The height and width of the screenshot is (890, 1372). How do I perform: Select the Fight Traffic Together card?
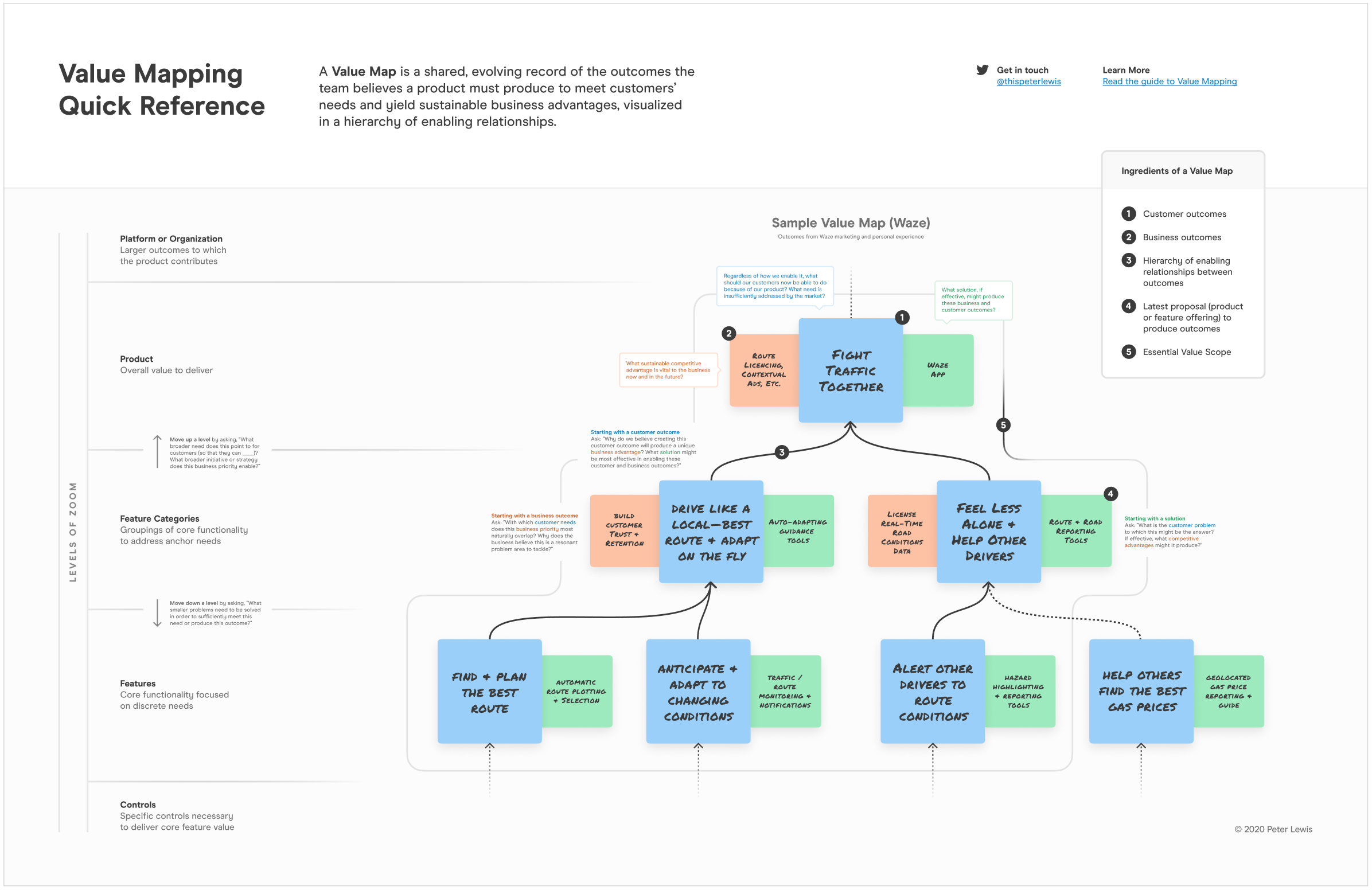(x=851, y=371)
